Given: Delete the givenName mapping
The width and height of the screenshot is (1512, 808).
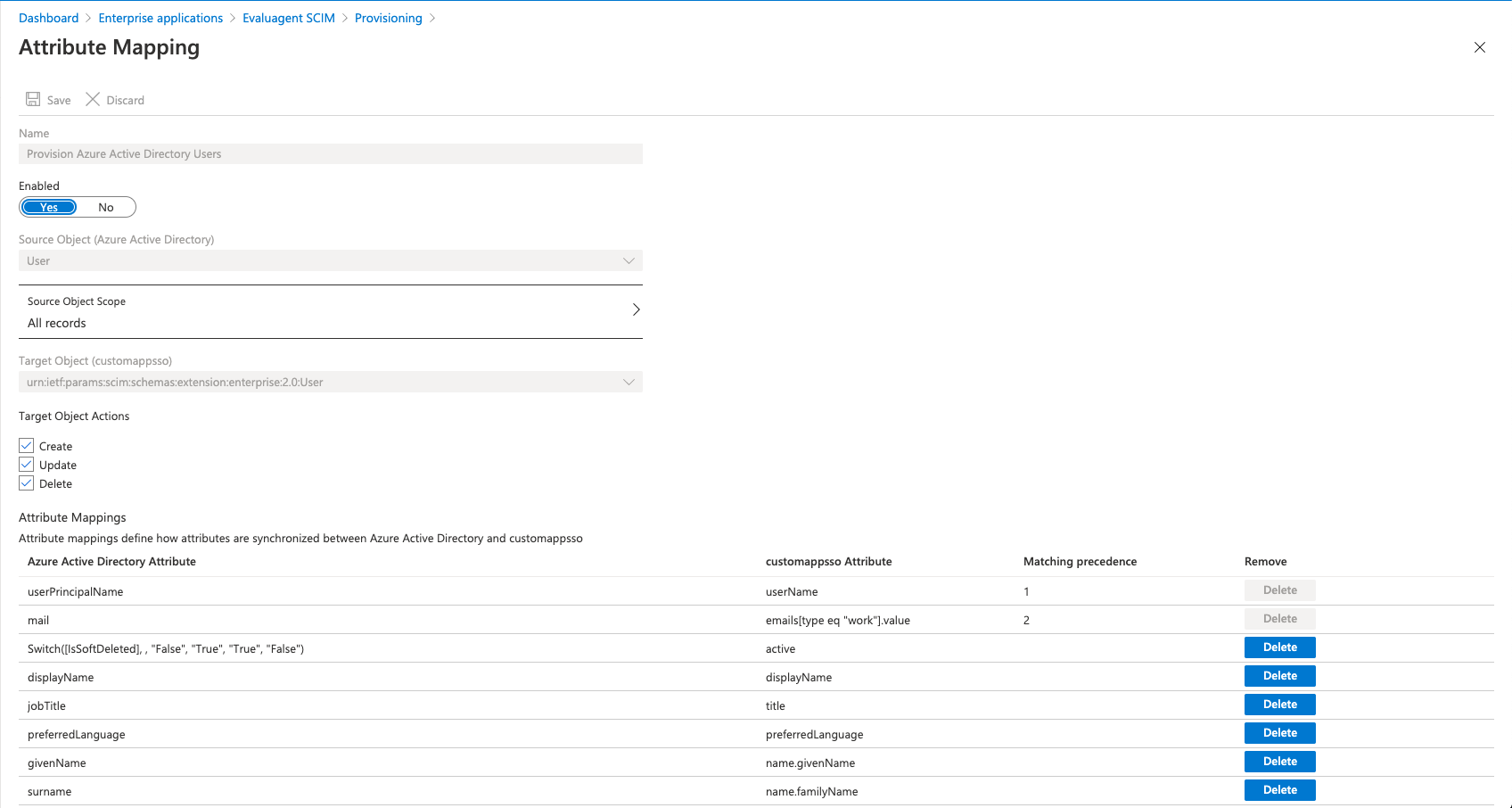Looking at the screenshot, I should click(x=1280, y=762).
